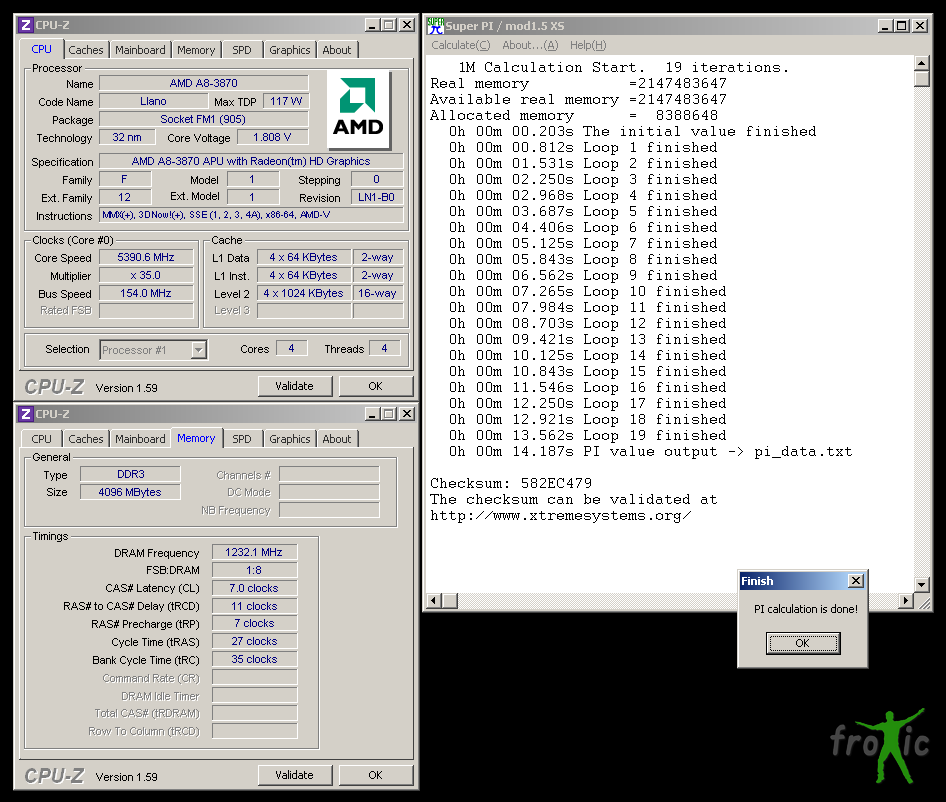946x802 pixels.
Task: Click OK in the bottom CPU-Z window
Action: tap(375, 775)
